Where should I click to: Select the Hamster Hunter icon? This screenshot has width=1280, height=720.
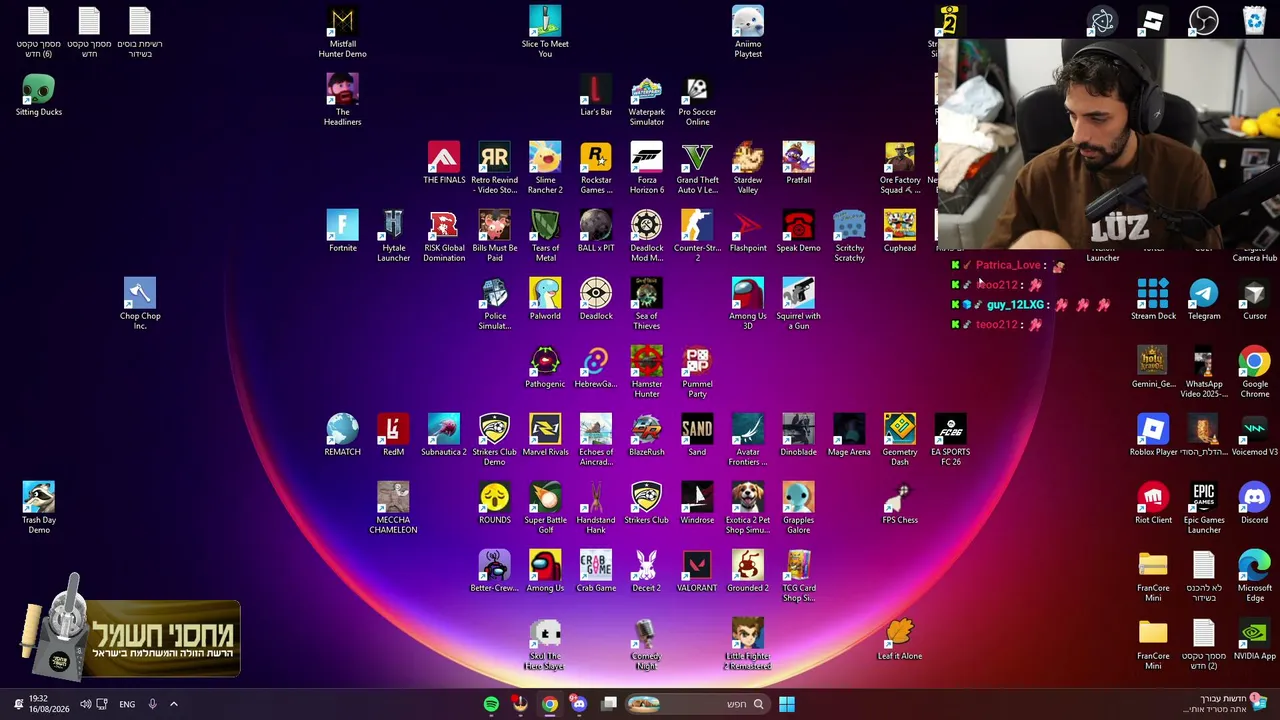coord(646,372)
